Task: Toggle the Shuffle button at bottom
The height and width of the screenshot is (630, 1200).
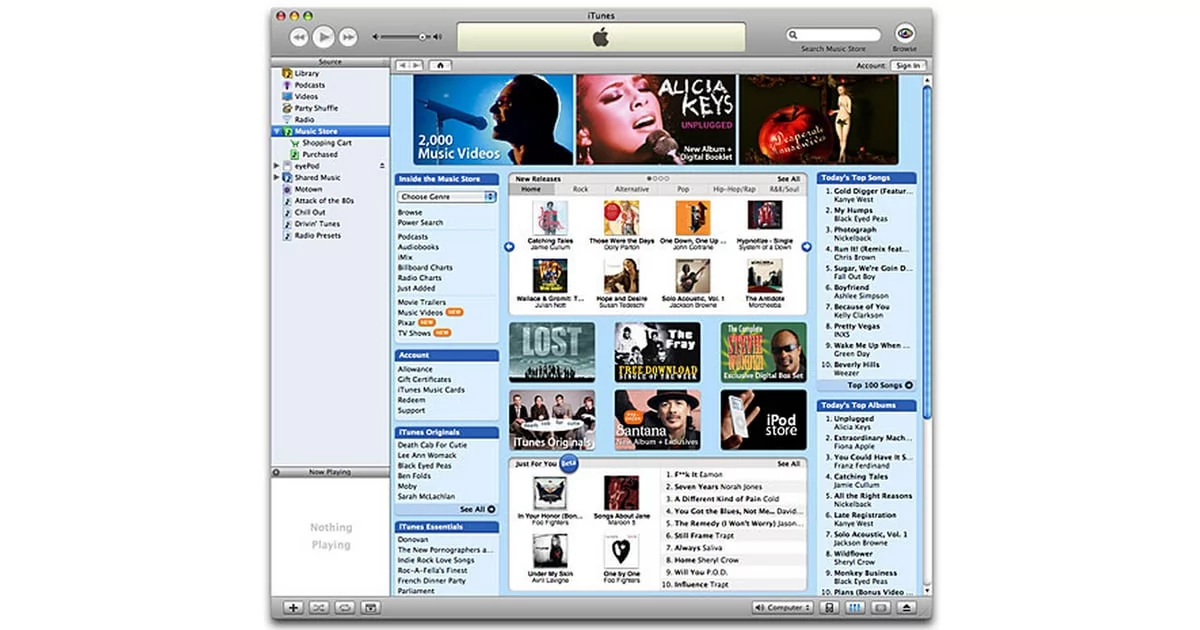Action: (x=319, y=607)
